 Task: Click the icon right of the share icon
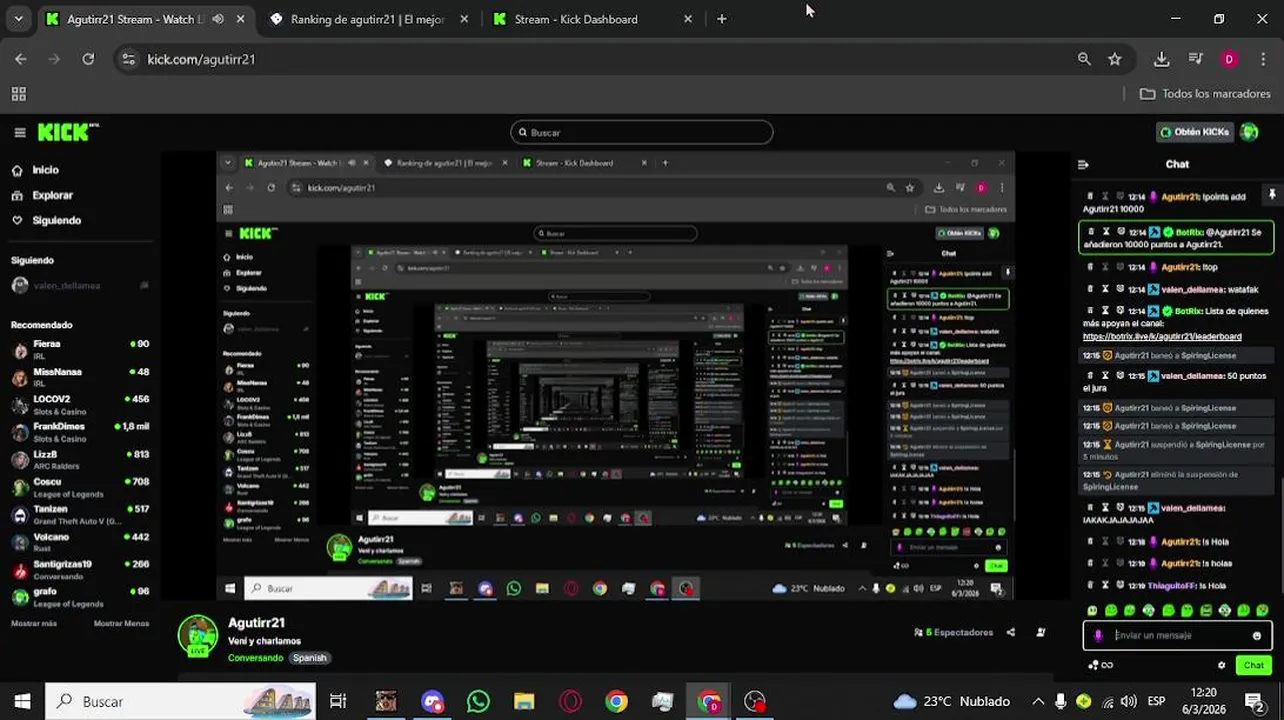(x=1040, y=632)
